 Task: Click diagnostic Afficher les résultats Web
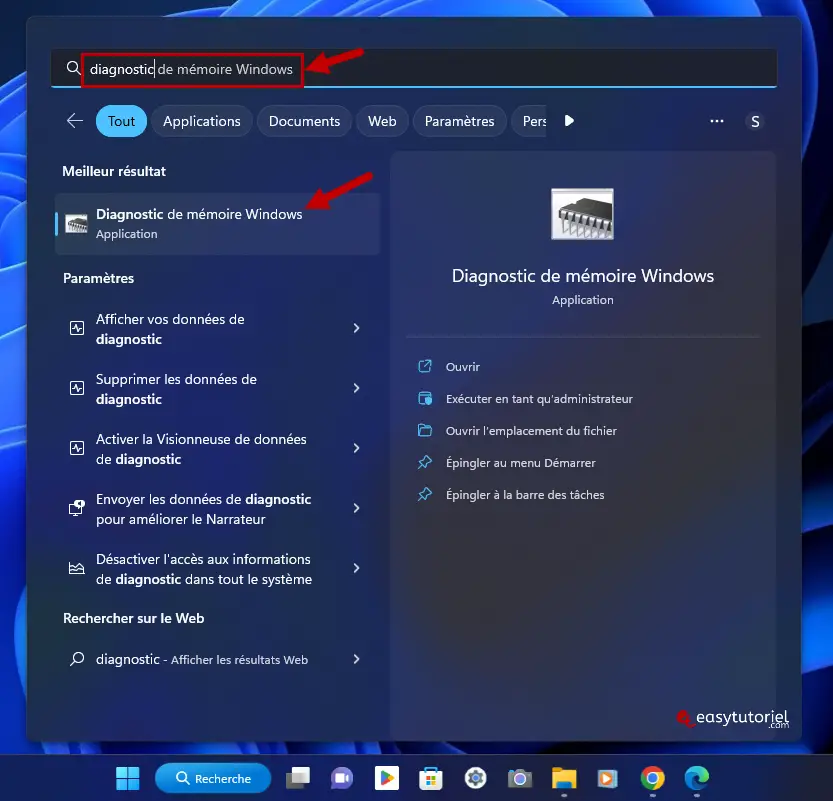coord(217,659)
